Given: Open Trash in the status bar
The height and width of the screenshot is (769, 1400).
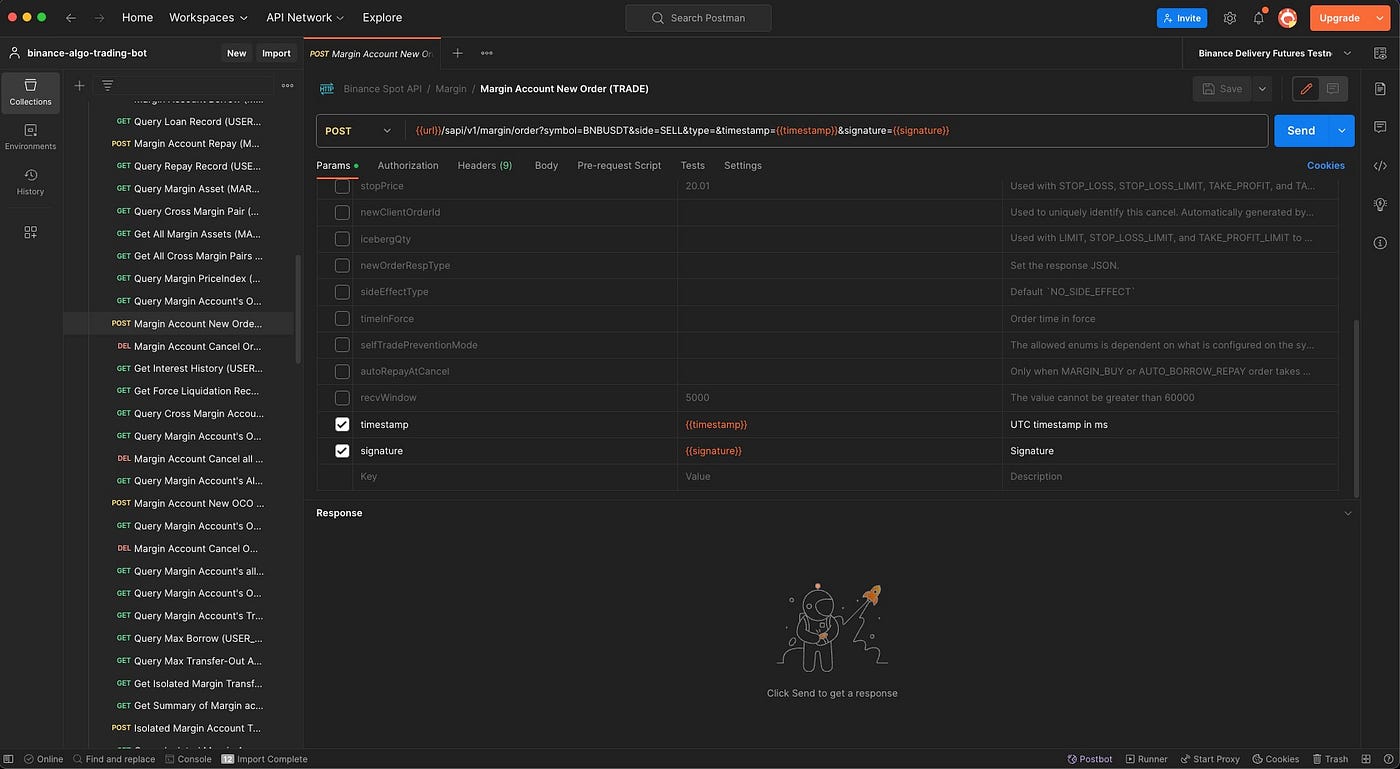Looking at the screenshot, I should [1330, 759].
